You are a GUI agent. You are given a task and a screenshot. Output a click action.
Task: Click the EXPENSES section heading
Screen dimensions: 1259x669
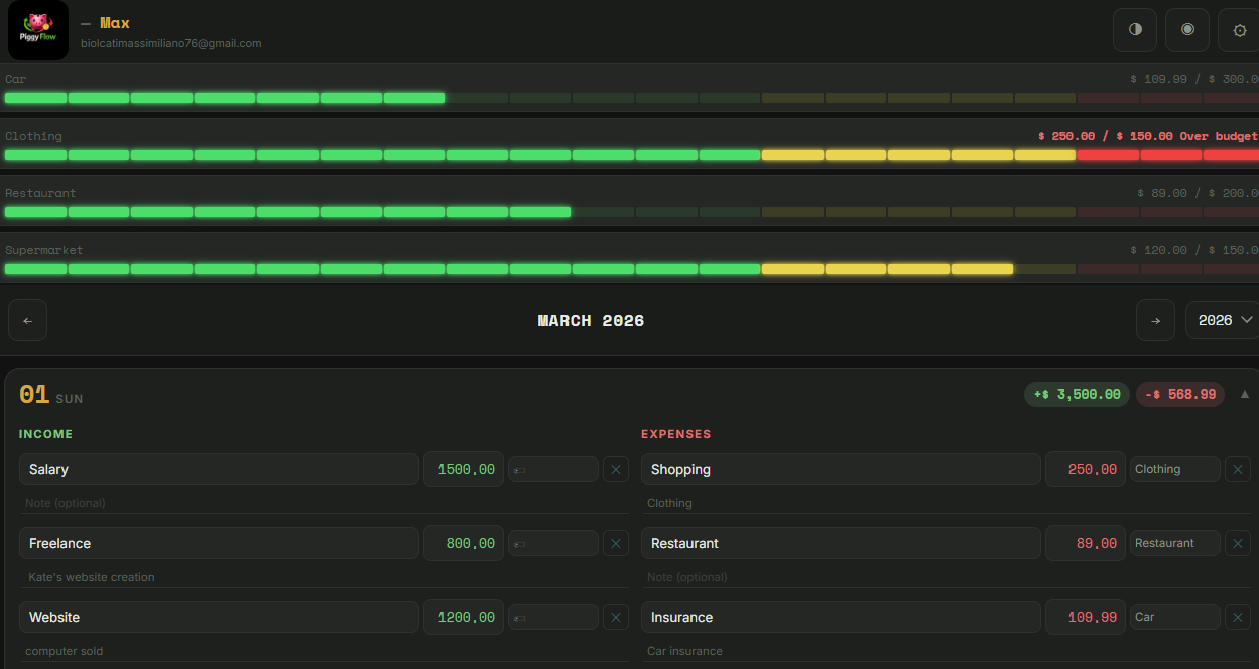[x=676, y=434]
